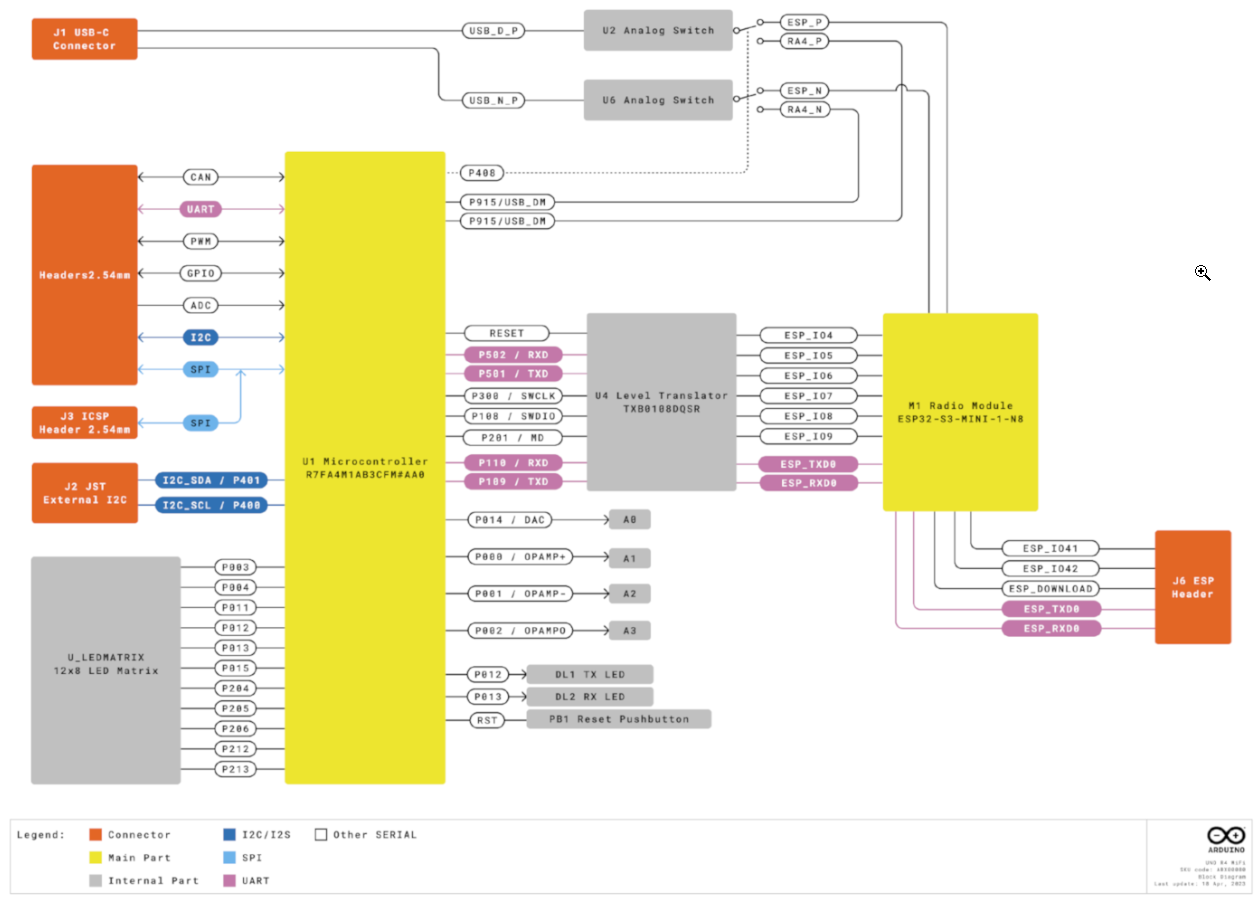Click the Other SERIAL legend box
Viewport: 1257px width, 899px height.
click(x=321, y=835)
